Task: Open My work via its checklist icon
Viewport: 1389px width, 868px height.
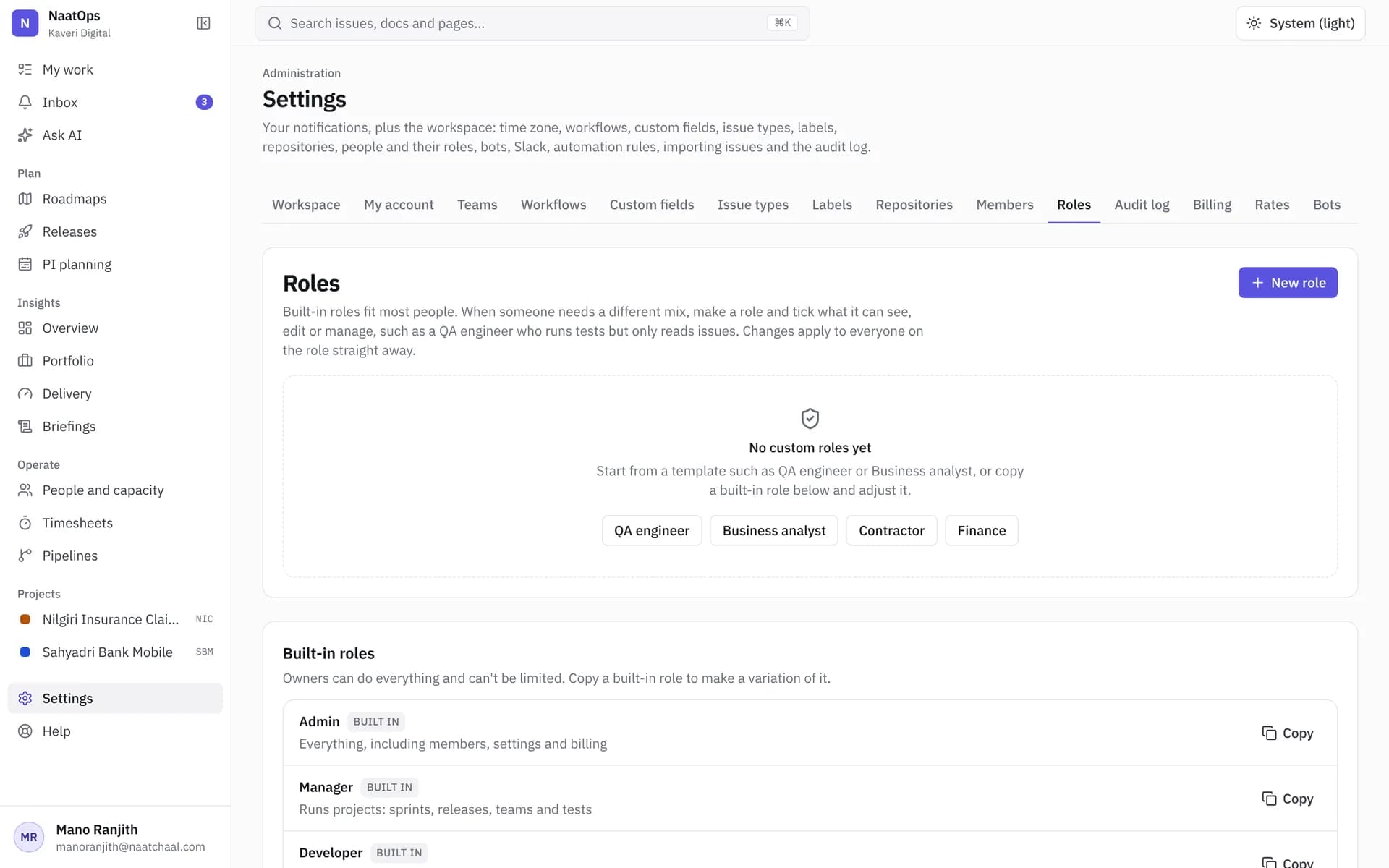Action: pos(25,69)
